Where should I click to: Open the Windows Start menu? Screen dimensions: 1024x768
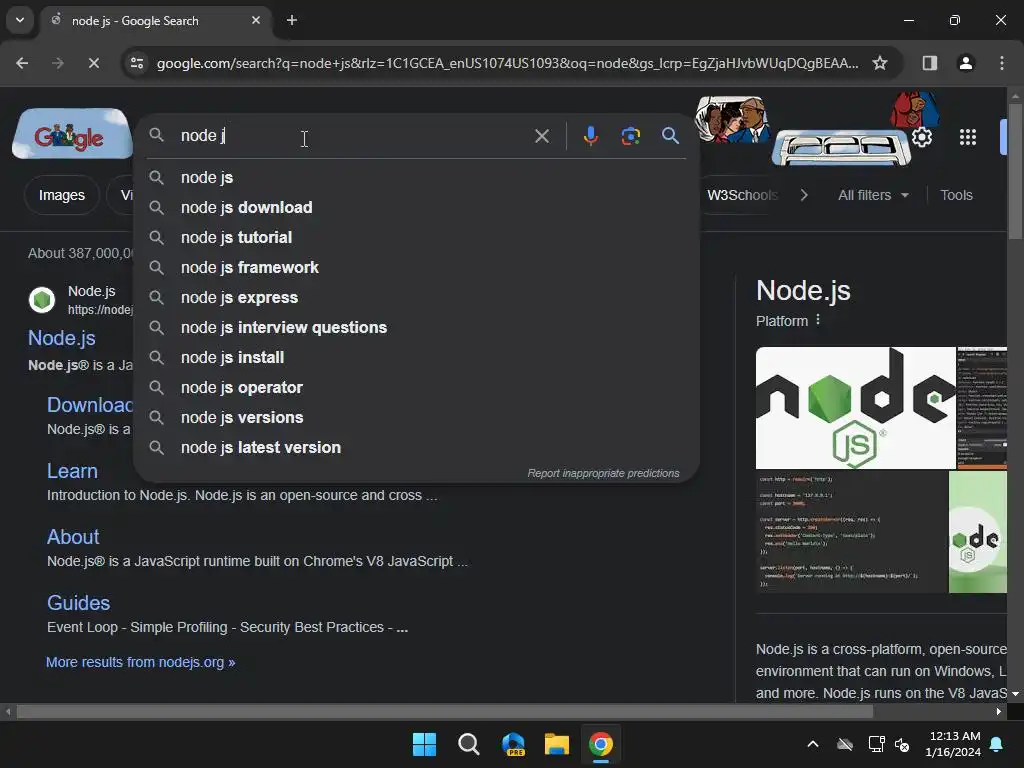(x=424, y=744)
